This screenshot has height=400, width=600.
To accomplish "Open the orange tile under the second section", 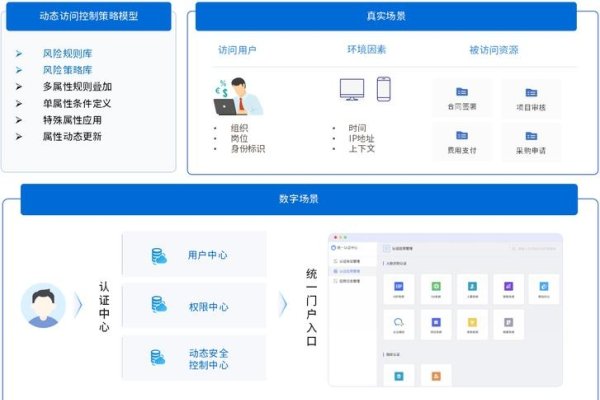I will coord(436,376).
